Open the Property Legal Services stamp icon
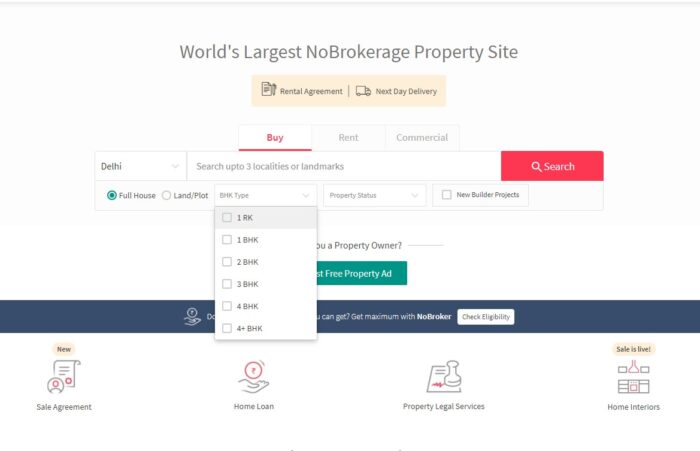The width and height of the screenshot is (700, 451). (444, 376)
